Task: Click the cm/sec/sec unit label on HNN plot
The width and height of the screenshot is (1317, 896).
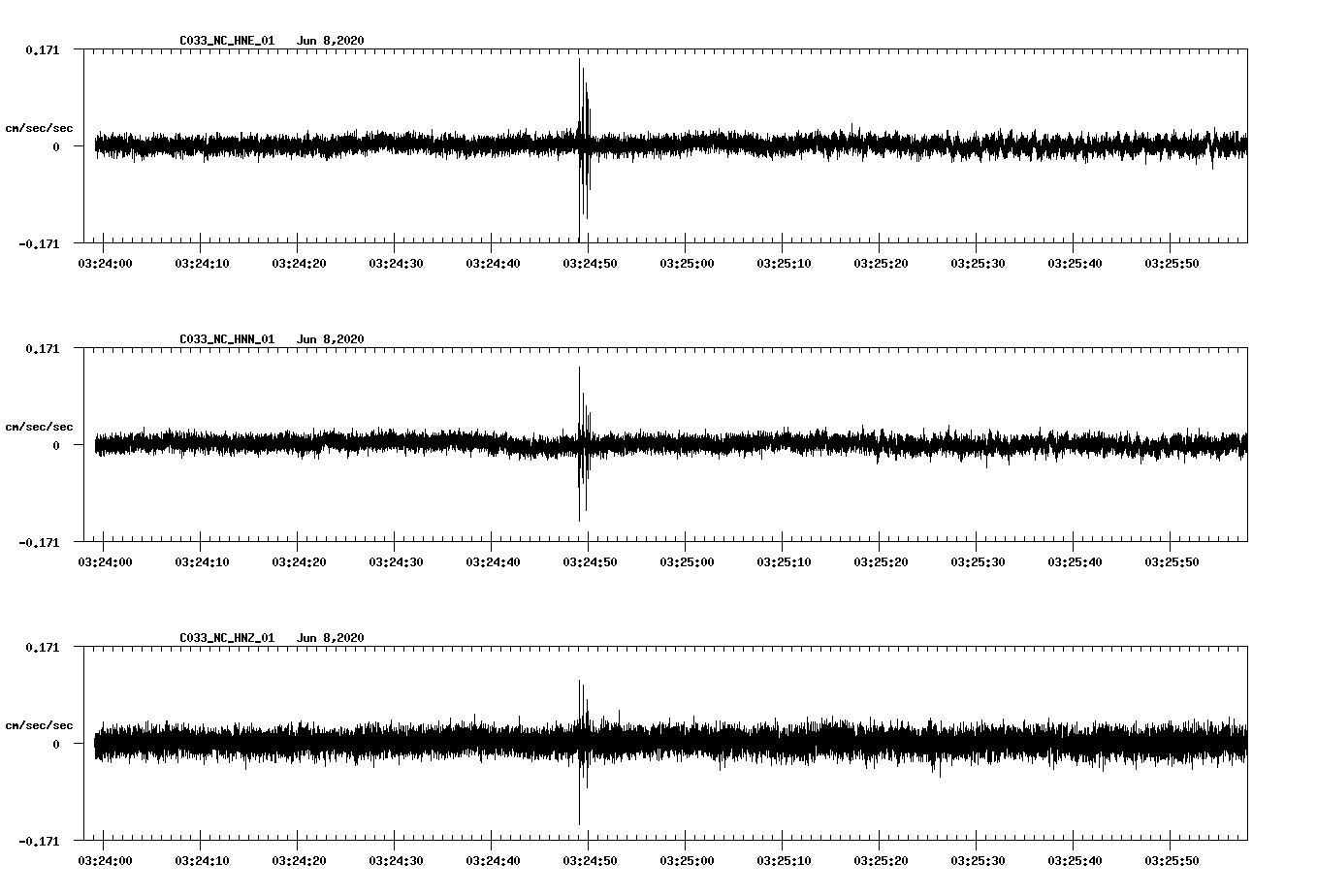Action: pyautogui.click(x=39, y=427)
